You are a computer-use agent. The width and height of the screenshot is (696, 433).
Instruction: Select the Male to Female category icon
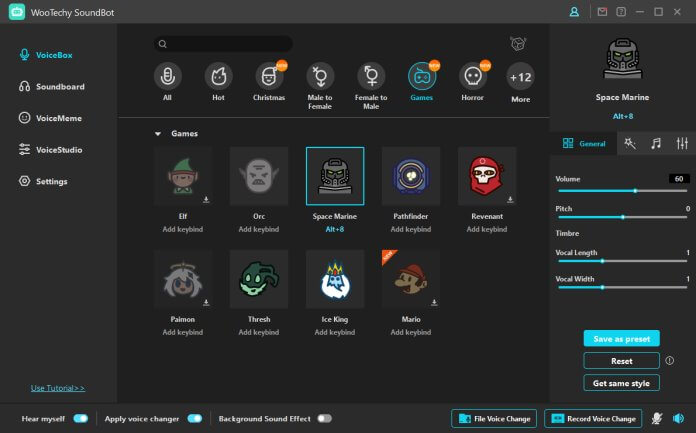[320, 76]
